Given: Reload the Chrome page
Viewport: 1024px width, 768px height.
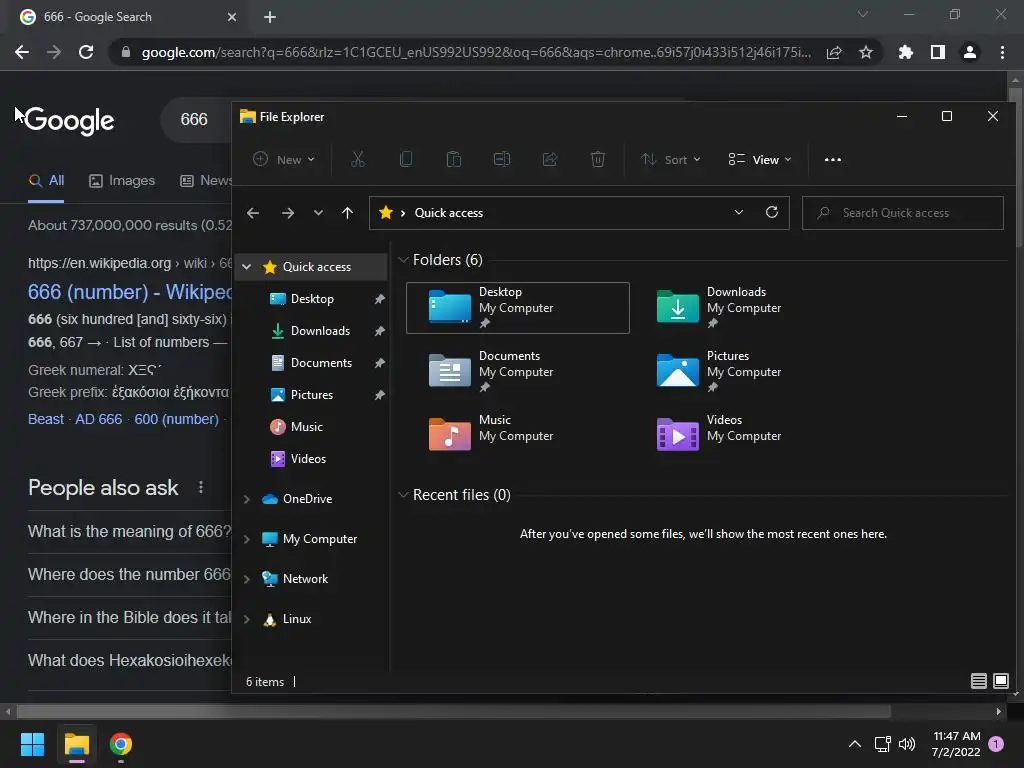Looking at the screenshot, I should pos(86,52).
